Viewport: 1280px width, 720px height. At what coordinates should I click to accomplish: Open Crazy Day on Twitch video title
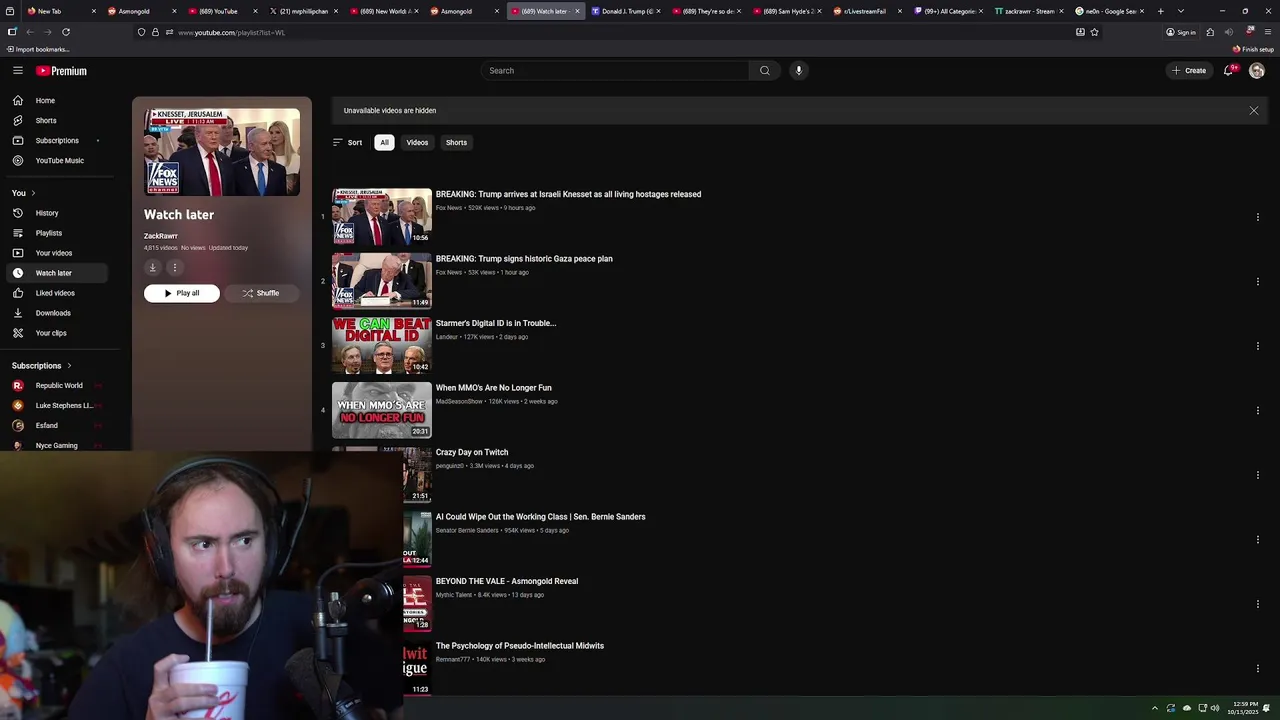coord(472,452)
